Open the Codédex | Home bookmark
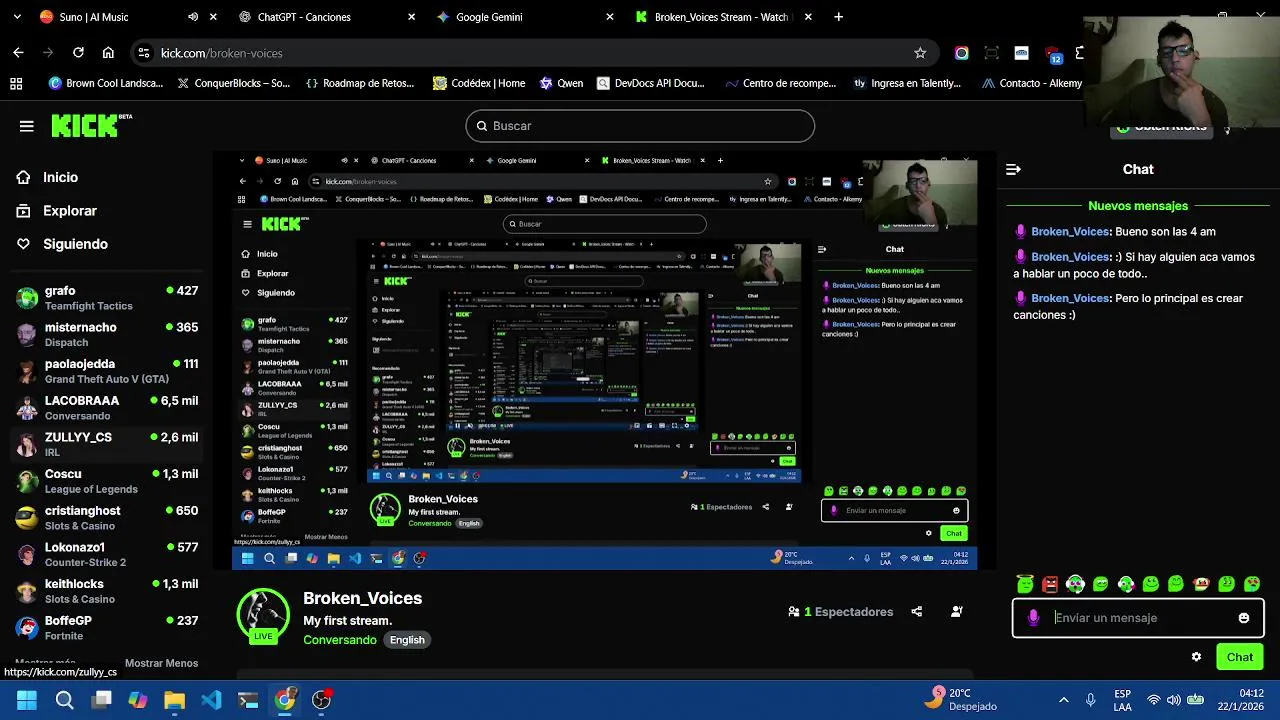The image size is (1280, 720). tap(479, 84)
